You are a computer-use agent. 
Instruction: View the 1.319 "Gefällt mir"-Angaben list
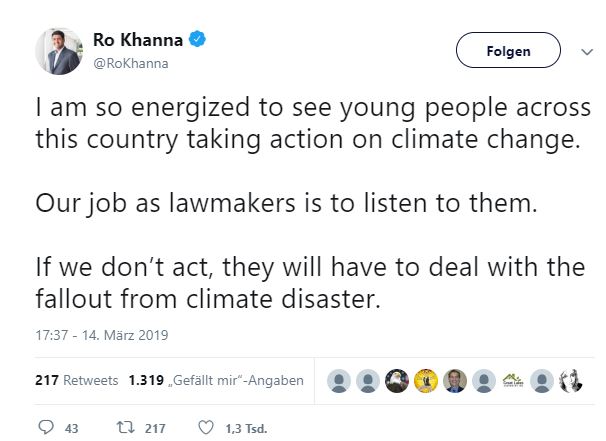click(216, 381)
